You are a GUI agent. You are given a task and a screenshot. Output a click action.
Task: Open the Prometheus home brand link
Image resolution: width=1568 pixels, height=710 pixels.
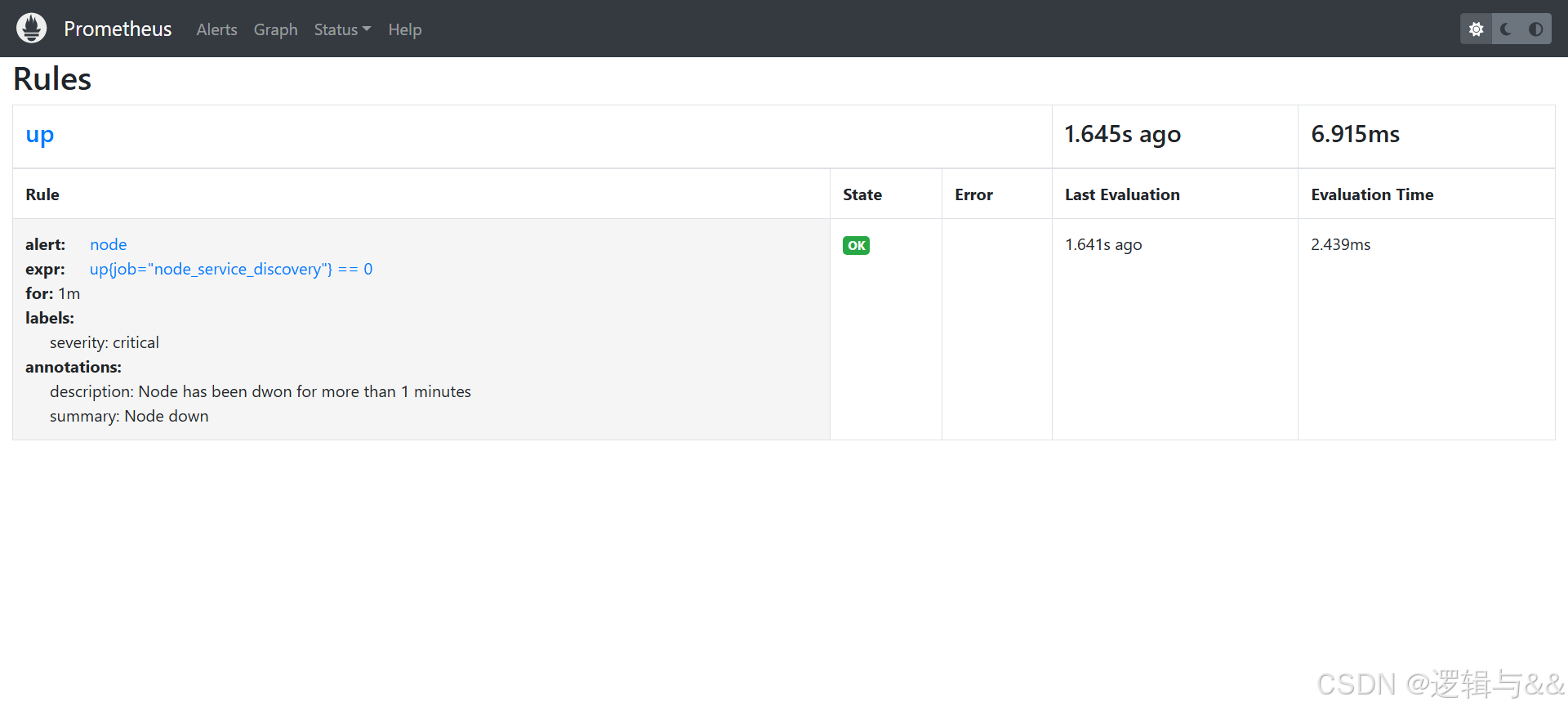[118, 29]
